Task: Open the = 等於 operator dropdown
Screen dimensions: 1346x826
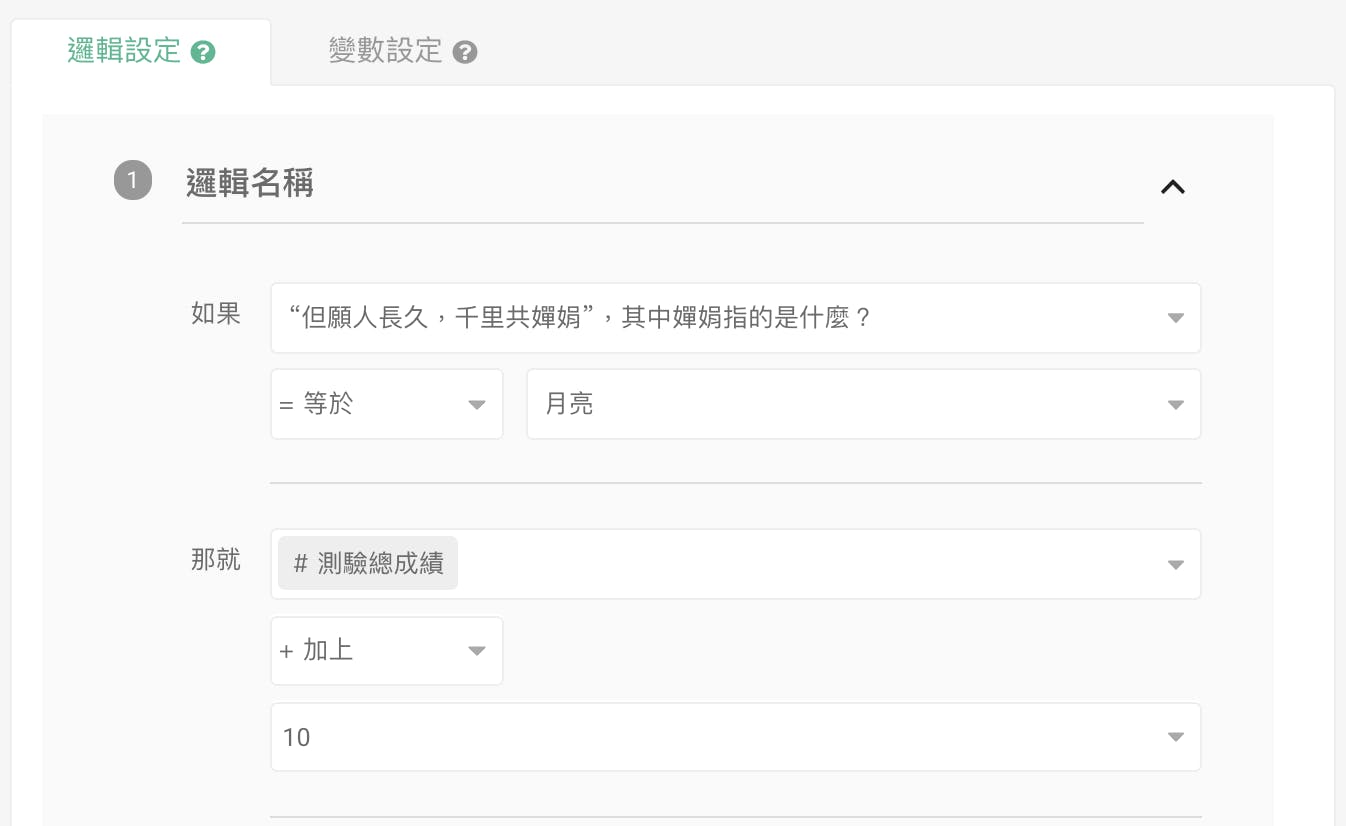Action: pos(386,404)
